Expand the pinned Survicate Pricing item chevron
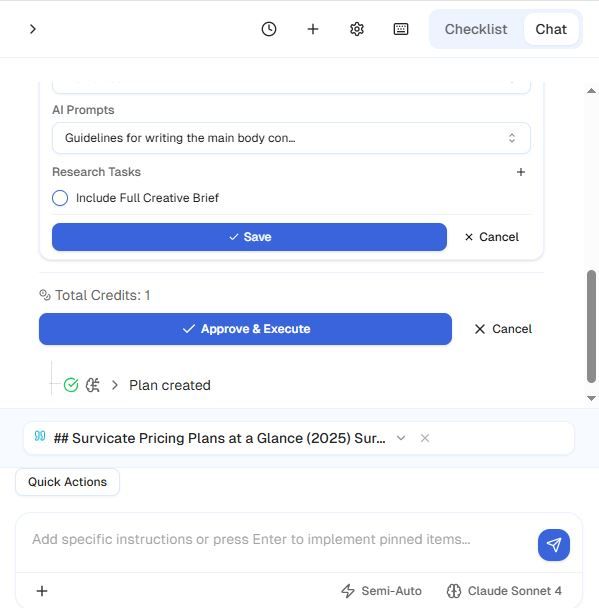 point(401,438)
